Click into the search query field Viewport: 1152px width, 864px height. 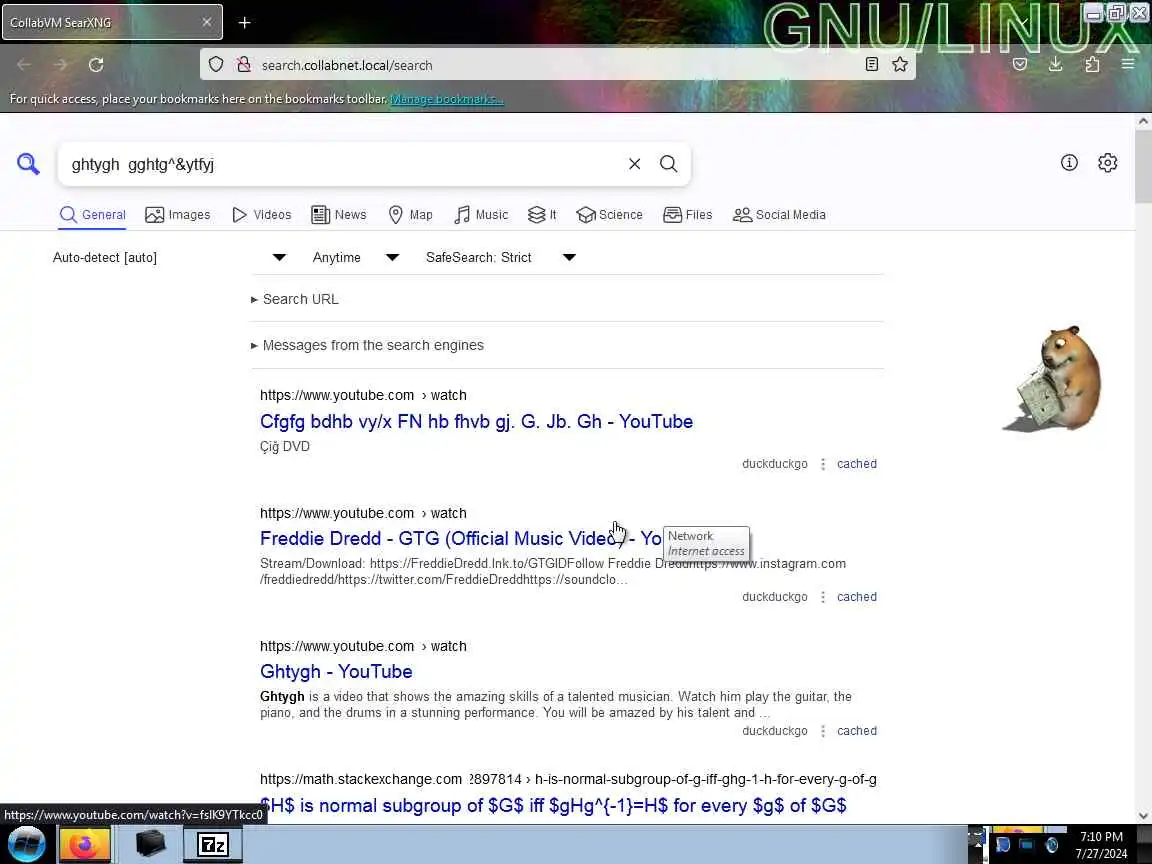pos(344,164)
